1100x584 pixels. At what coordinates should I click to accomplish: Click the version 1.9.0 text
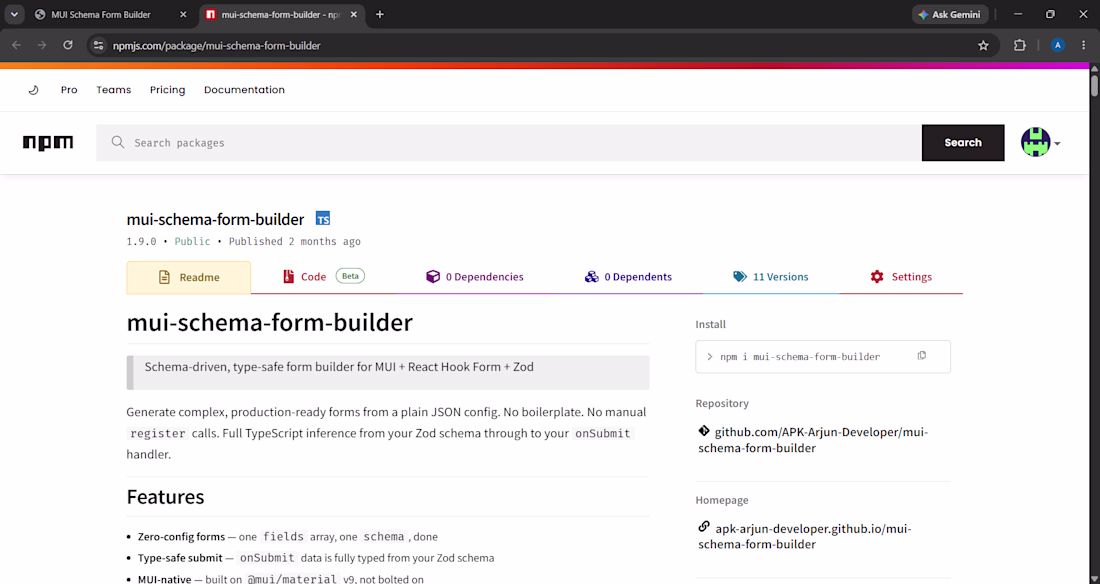click(141, 241)
